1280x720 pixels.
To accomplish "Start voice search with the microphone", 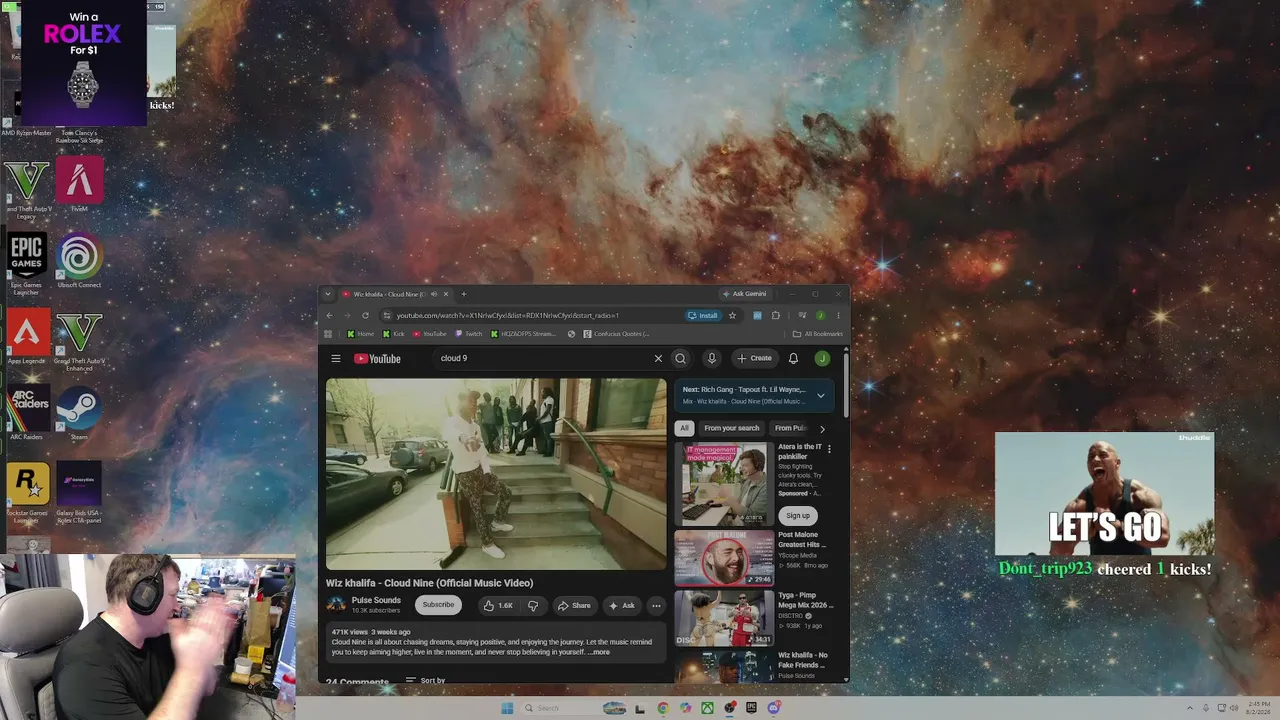I will tap(712, 359).
